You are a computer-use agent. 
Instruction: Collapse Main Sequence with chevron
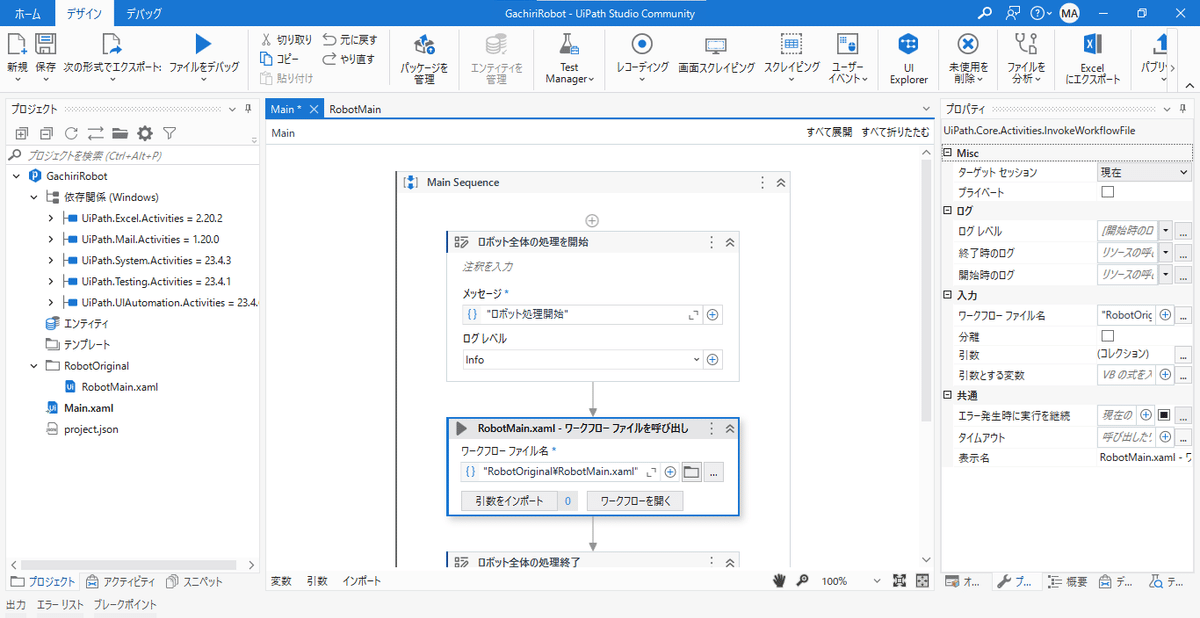(x=781, y=183)
